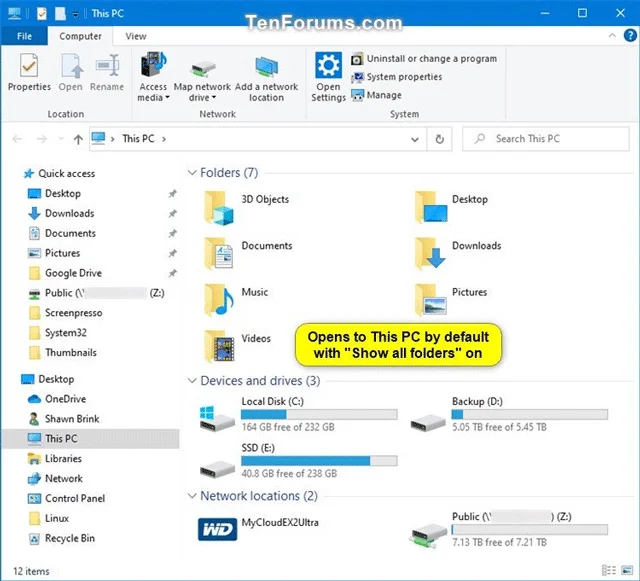Switch to Details view in status bar
This screenshot has width=640, height=581.
(x=609, y=570)
